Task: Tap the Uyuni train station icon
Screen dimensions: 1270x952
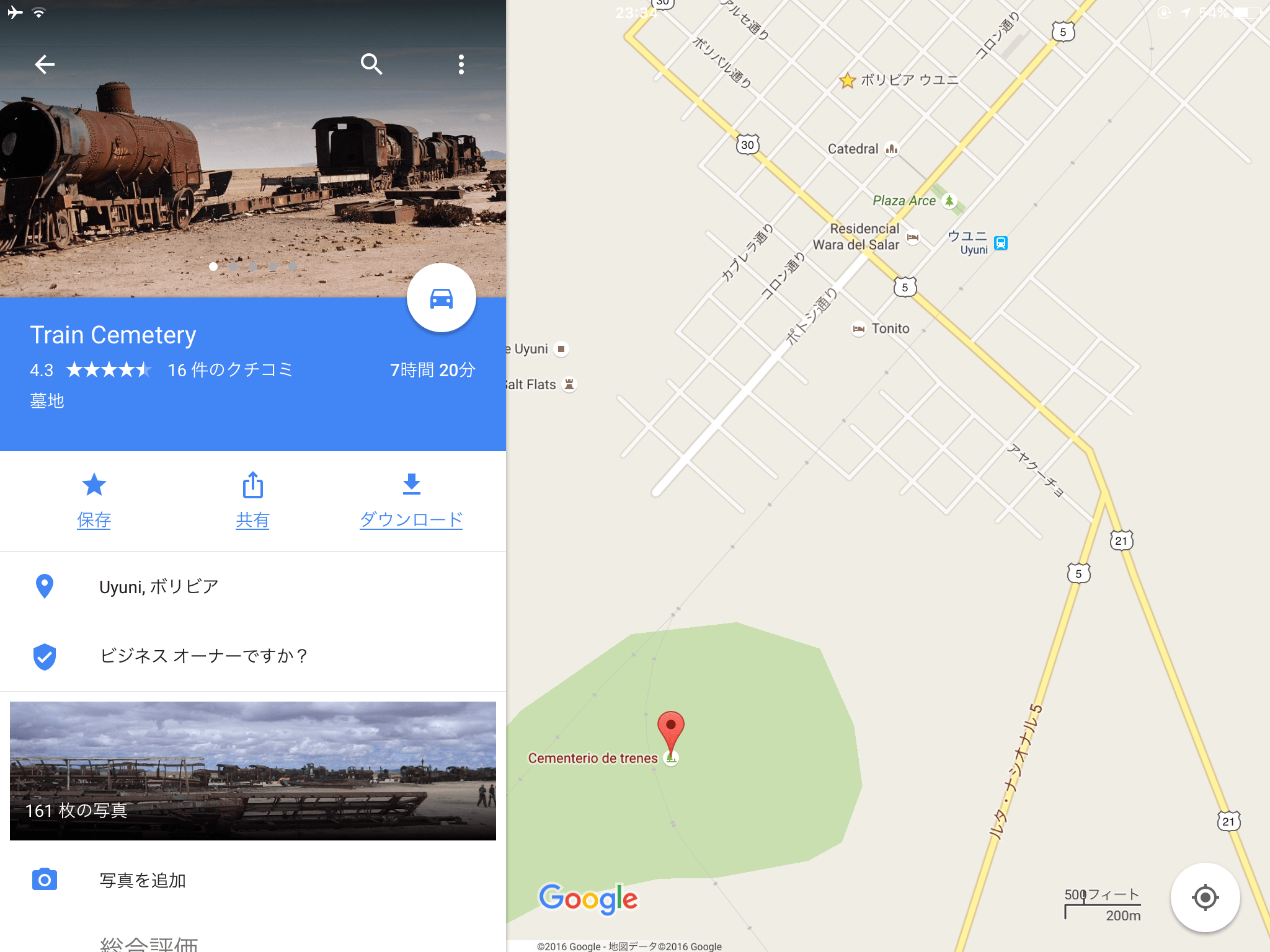Action: click(x=1001, y=243)
